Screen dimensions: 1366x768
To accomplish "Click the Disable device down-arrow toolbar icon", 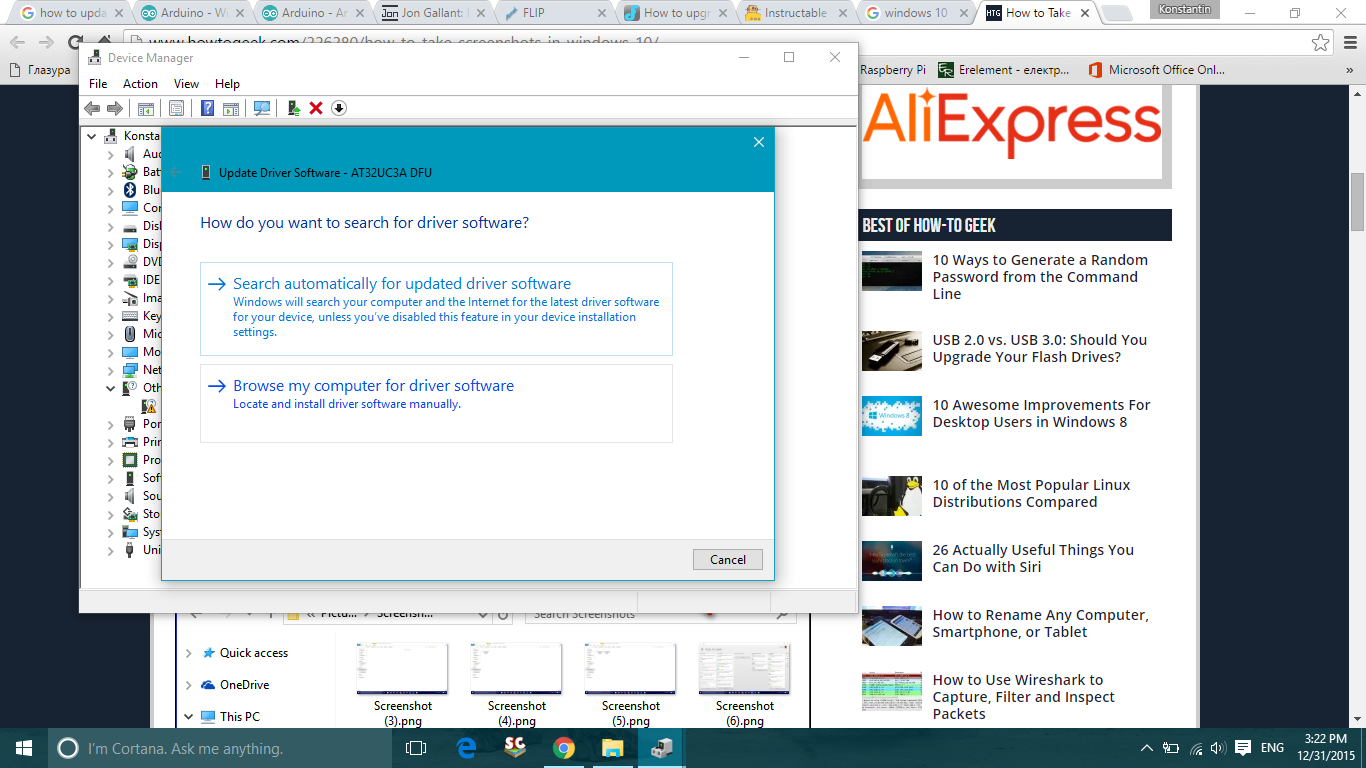I will 338,107.
